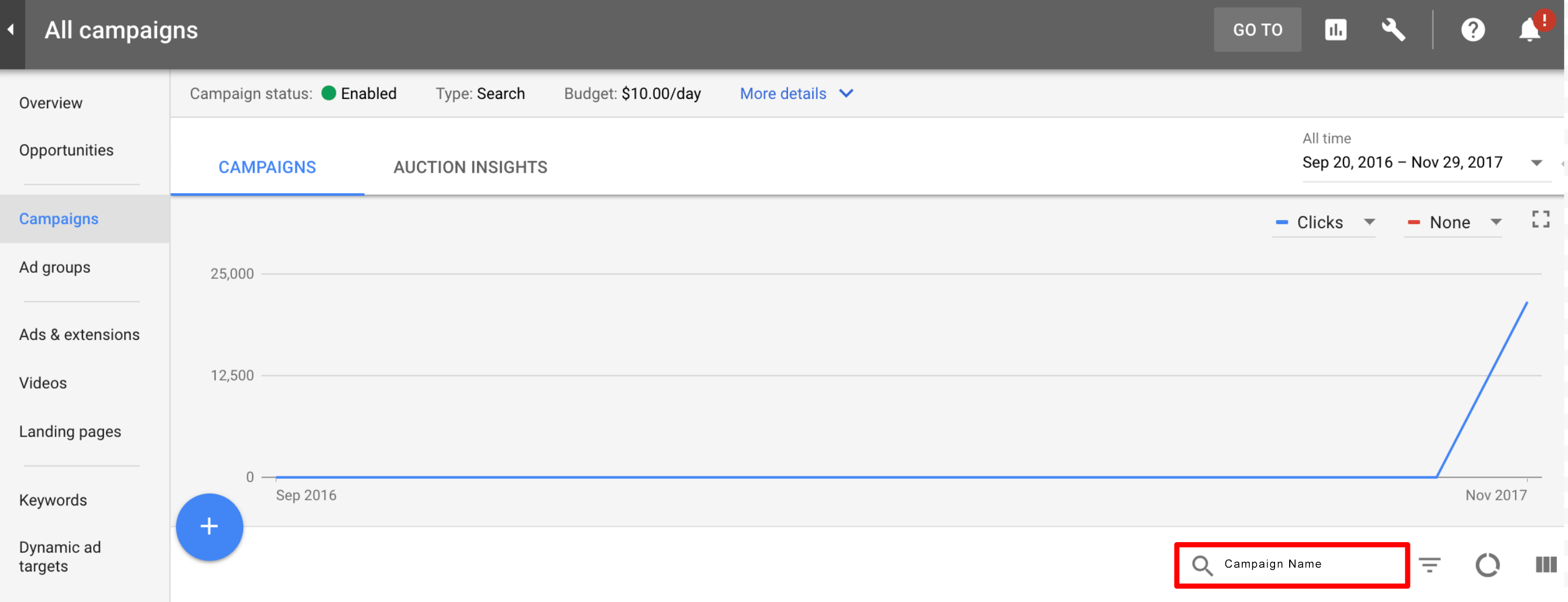Expand chart to full screen
Image resolution: width=1568 pixels, height=602 pixels.
pyautogui.click(x=1540, y=219)
